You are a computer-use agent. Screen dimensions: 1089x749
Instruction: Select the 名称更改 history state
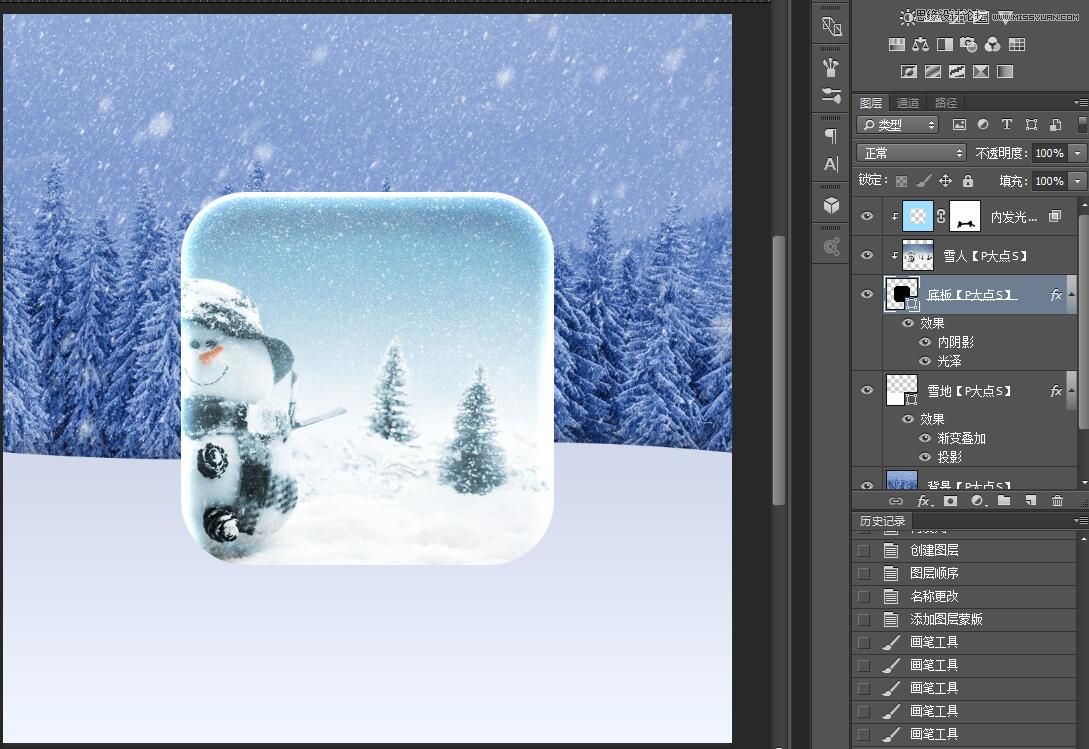pos(934,597)
